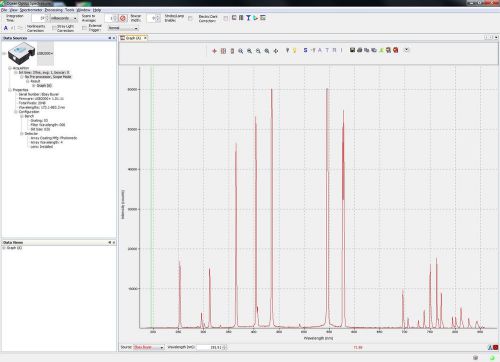Click the Slit Size row under Bench

40,129
